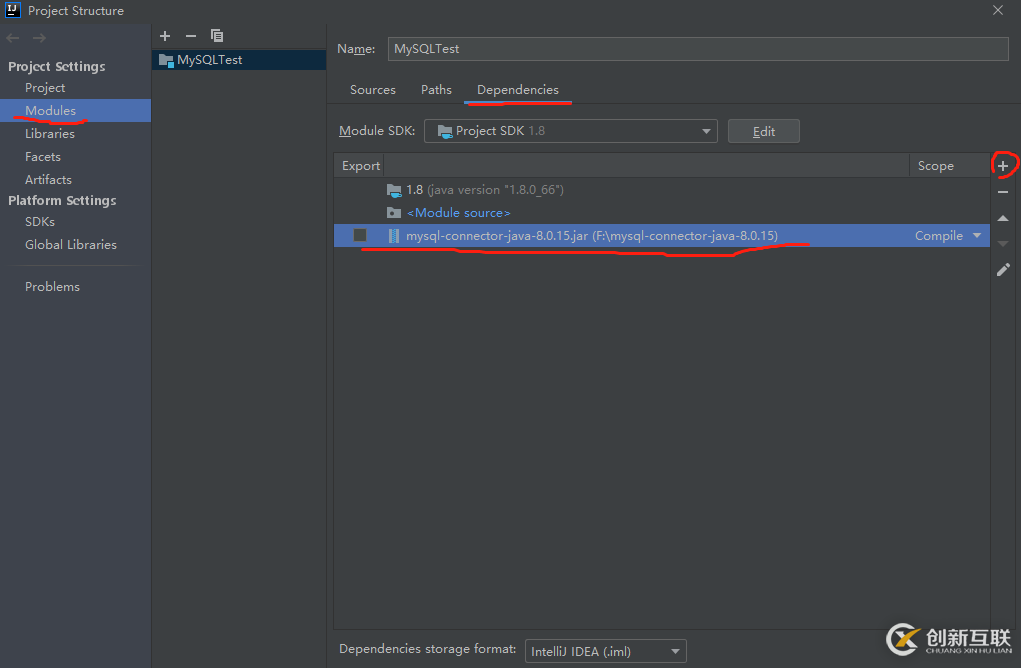Open Facets settings

(42, 157)
